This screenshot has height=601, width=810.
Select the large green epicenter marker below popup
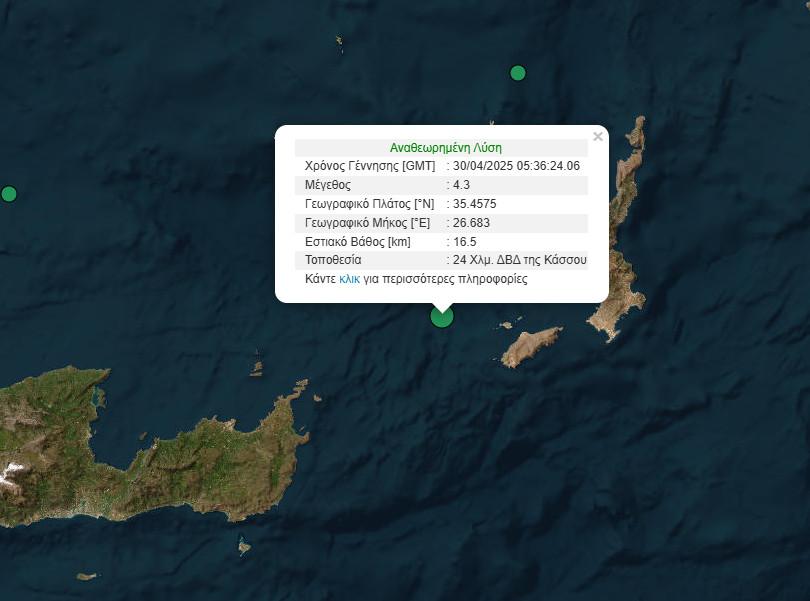click(x=441, y=316)
